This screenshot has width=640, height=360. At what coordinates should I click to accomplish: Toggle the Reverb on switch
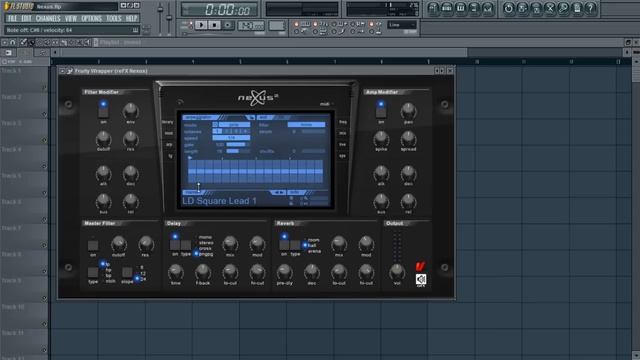tap(284, 245)
